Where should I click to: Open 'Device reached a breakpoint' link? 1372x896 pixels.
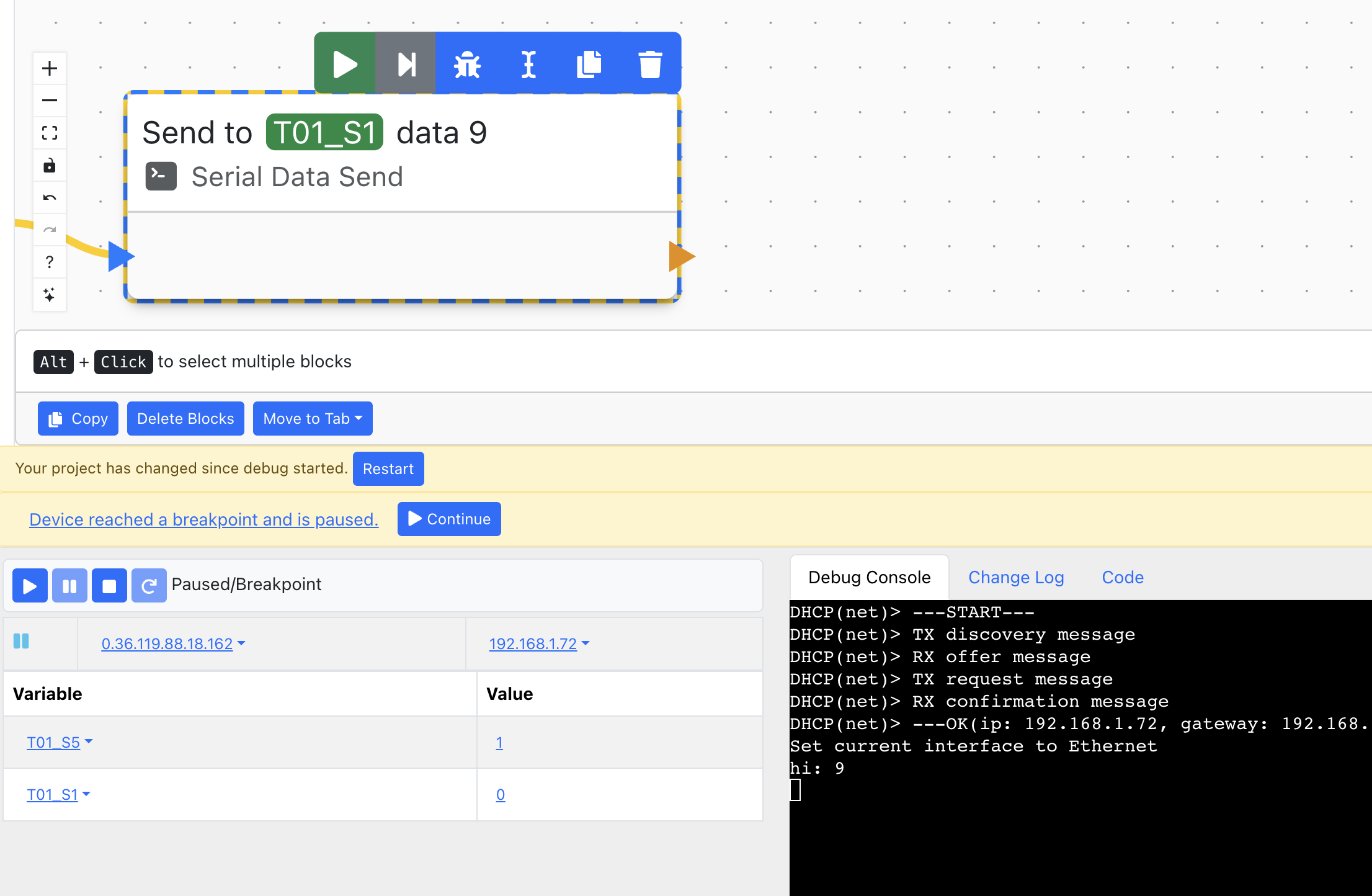(x=204, y=519)
